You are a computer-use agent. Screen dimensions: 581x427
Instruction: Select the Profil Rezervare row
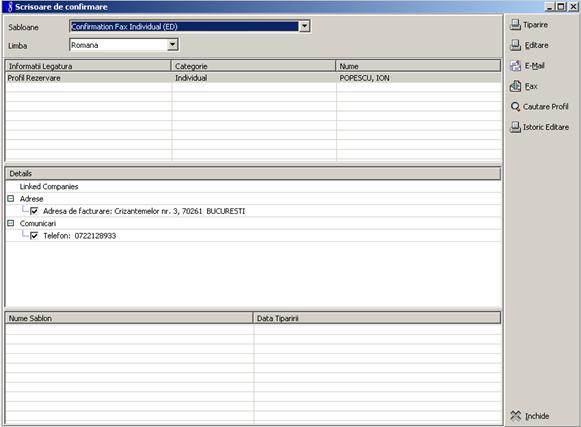(253, 78)
